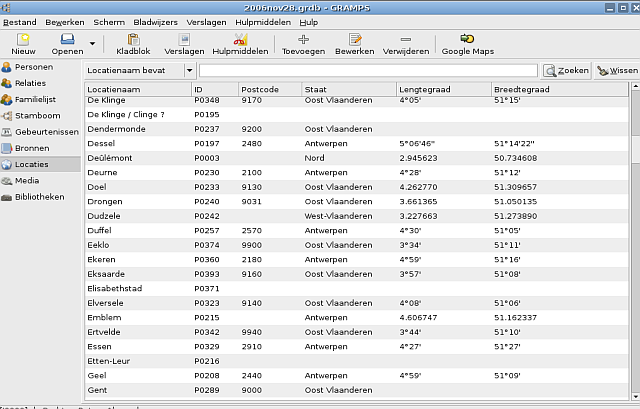Remove the selection with the Verwijderen icon
Image resolution: width=640 pixels, height=409 pixels.
406,43
